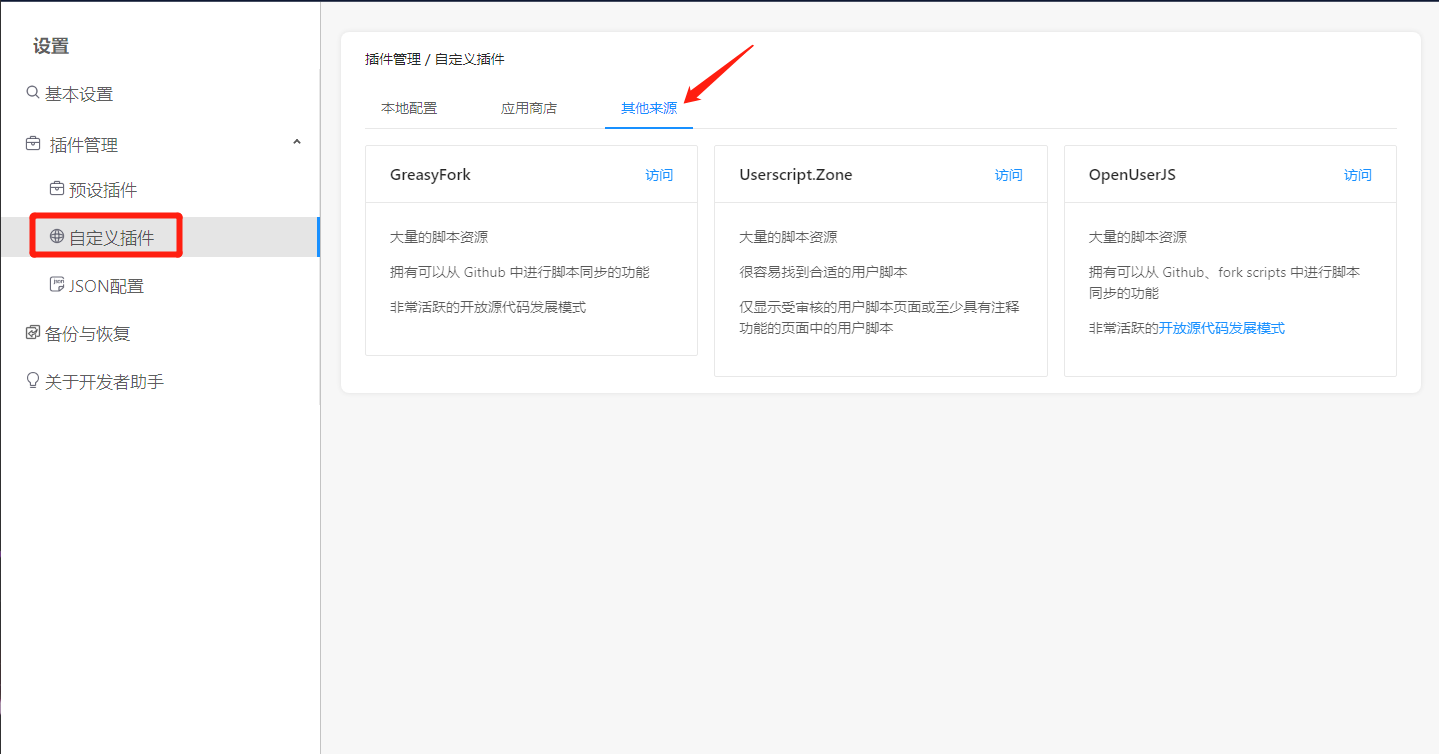The width and height of the screenshot is (1439, 754).
Task: Switch to the 本地配置 tab
Action: click(x=409, y=108)
